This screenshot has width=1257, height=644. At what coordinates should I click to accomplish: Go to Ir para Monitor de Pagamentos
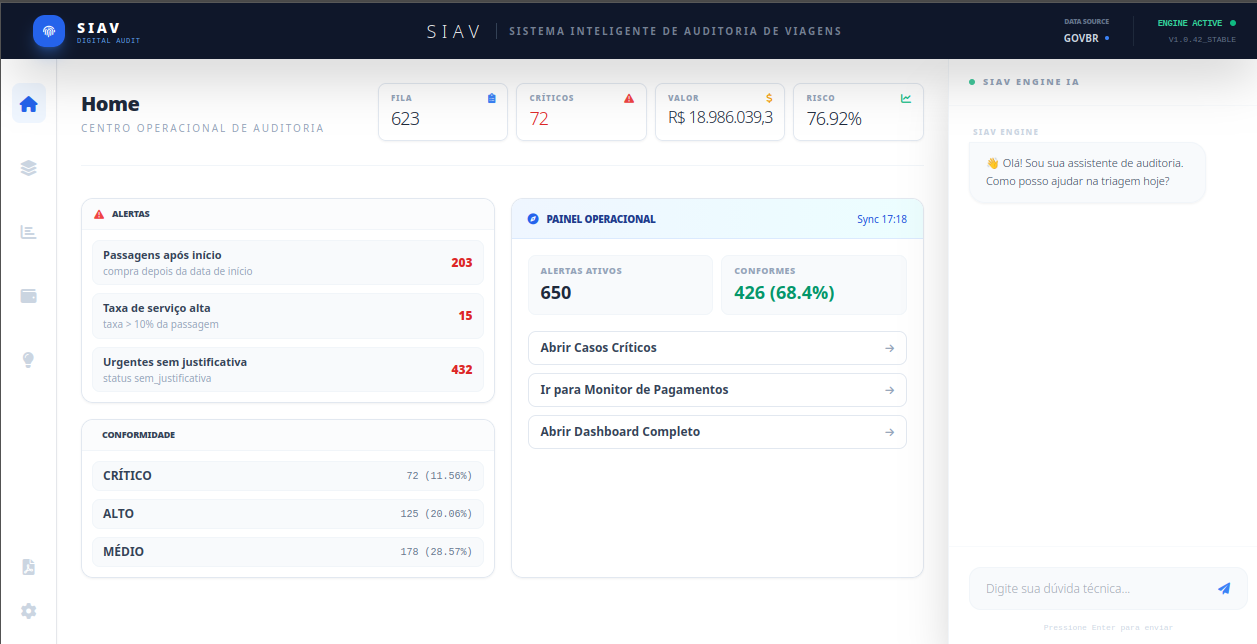pyautogui.click(x=717, y=390)
